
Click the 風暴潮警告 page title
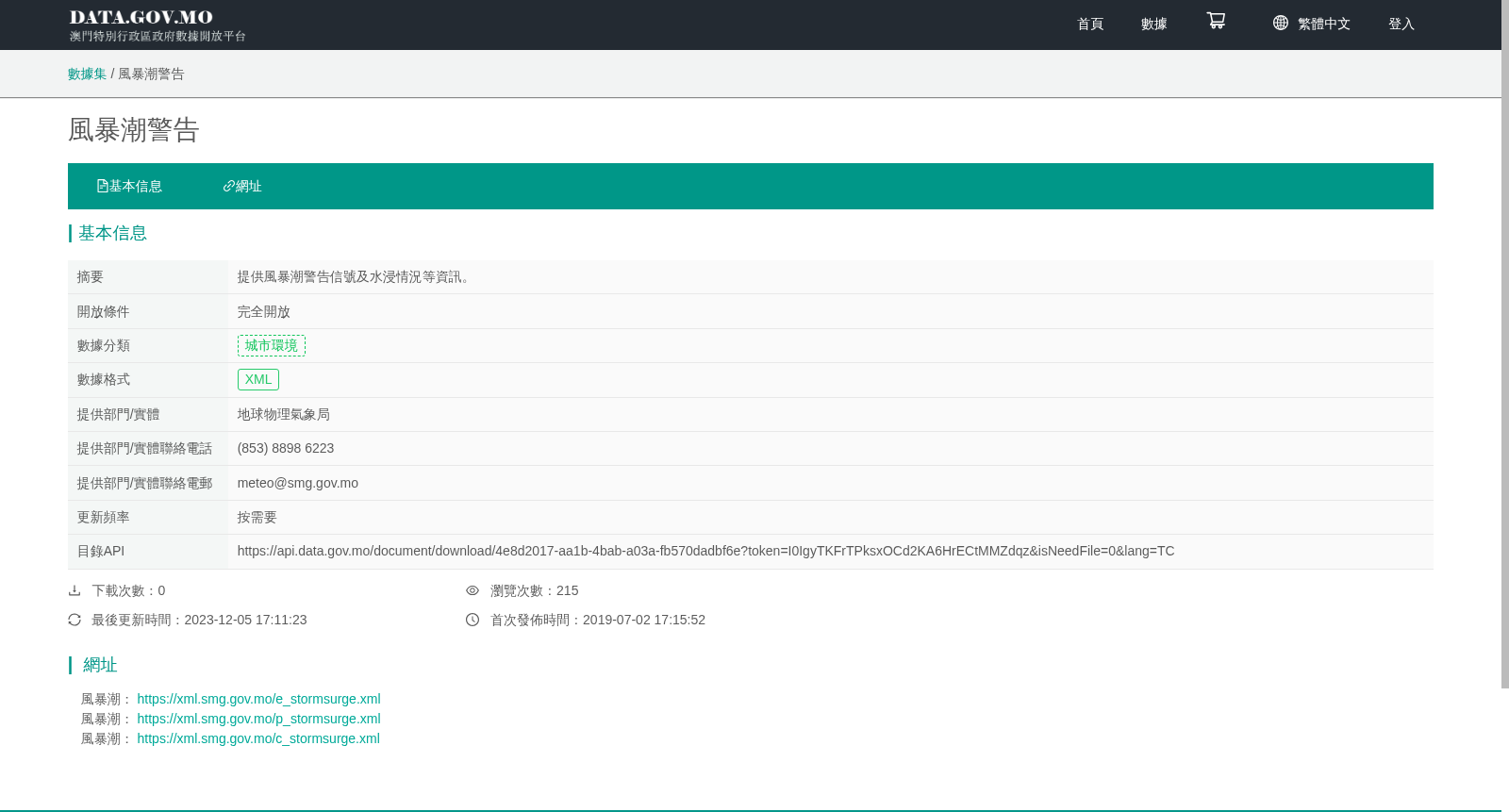(x=134, y=130)
